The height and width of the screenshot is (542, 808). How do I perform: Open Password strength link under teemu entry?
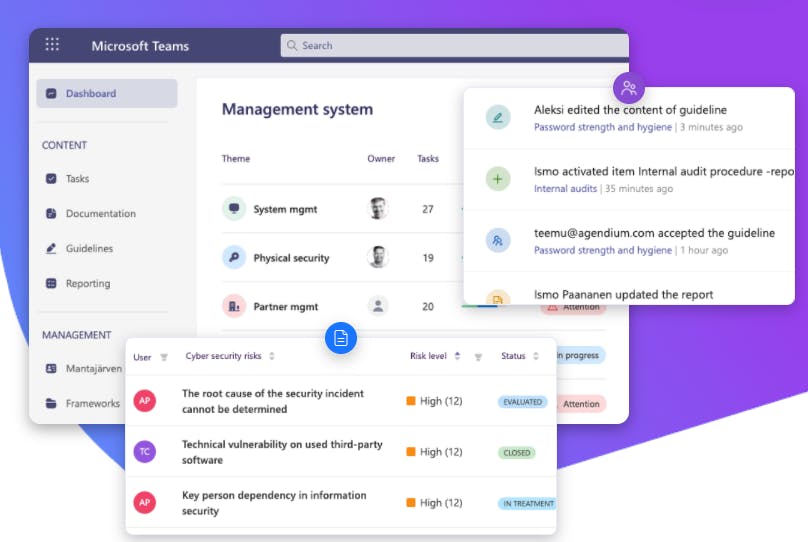(603, 250)
